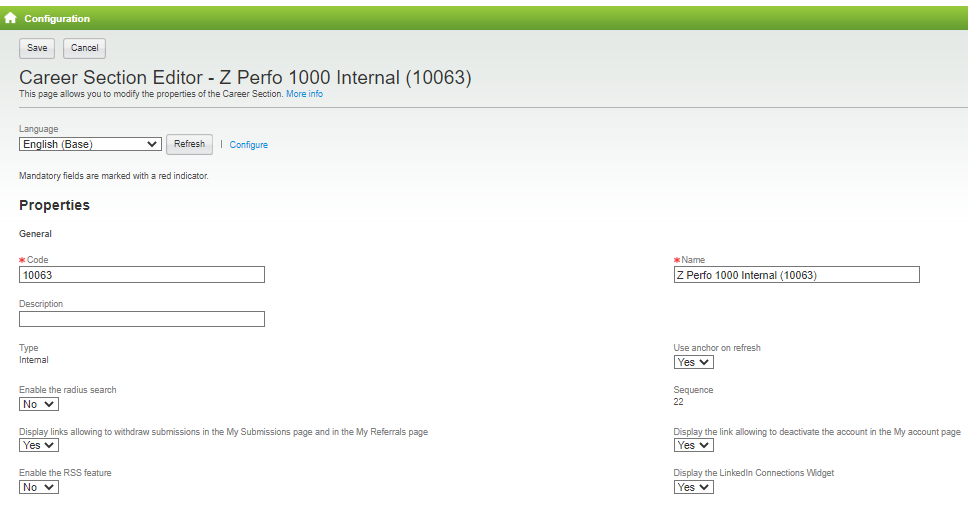Toggle the Enable the RSS feature dropdown

click(x=39, y=487)
